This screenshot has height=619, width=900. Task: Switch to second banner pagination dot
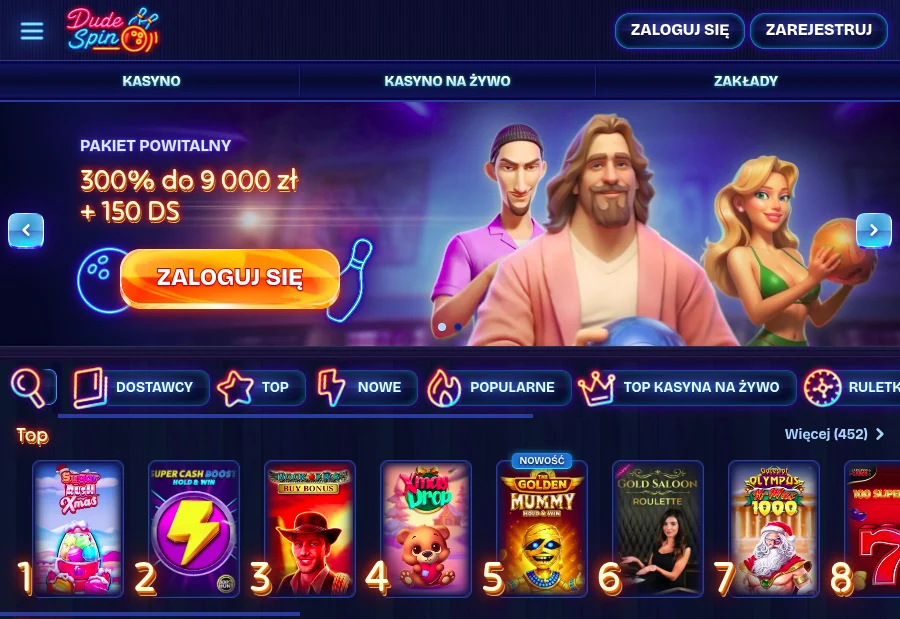click(x=458, y=327)
